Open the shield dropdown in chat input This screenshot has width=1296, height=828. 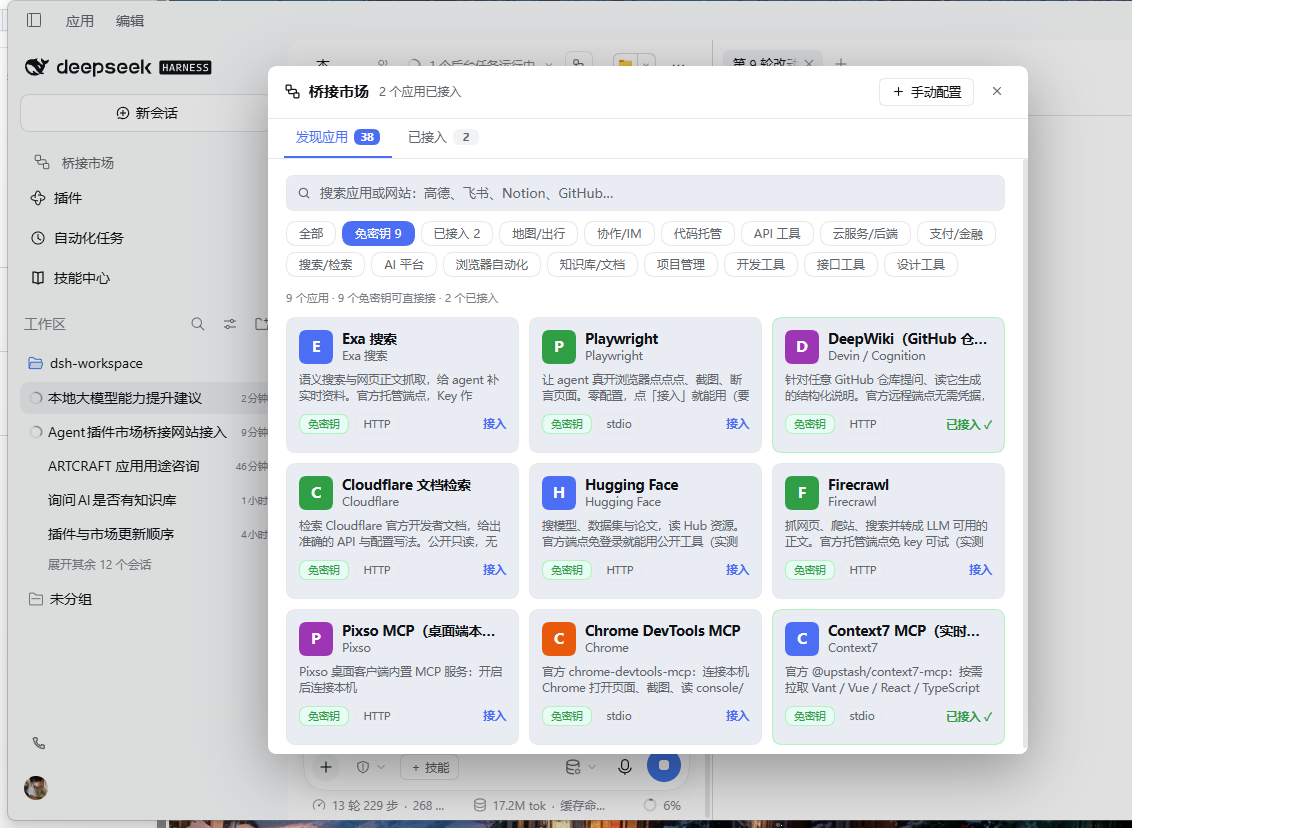click(370, 767)
